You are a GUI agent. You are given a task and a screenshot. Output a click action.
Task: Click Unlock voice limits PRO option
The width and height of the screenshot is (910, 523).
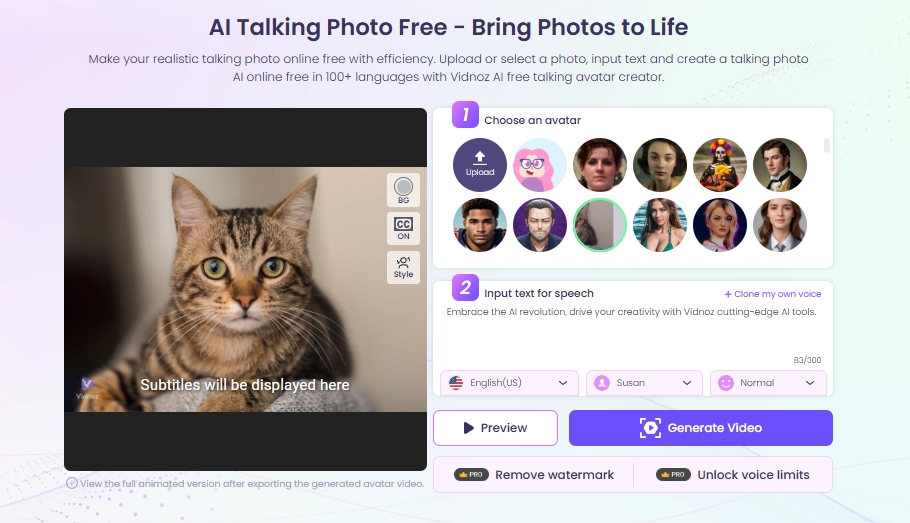[x=732, y=475]
